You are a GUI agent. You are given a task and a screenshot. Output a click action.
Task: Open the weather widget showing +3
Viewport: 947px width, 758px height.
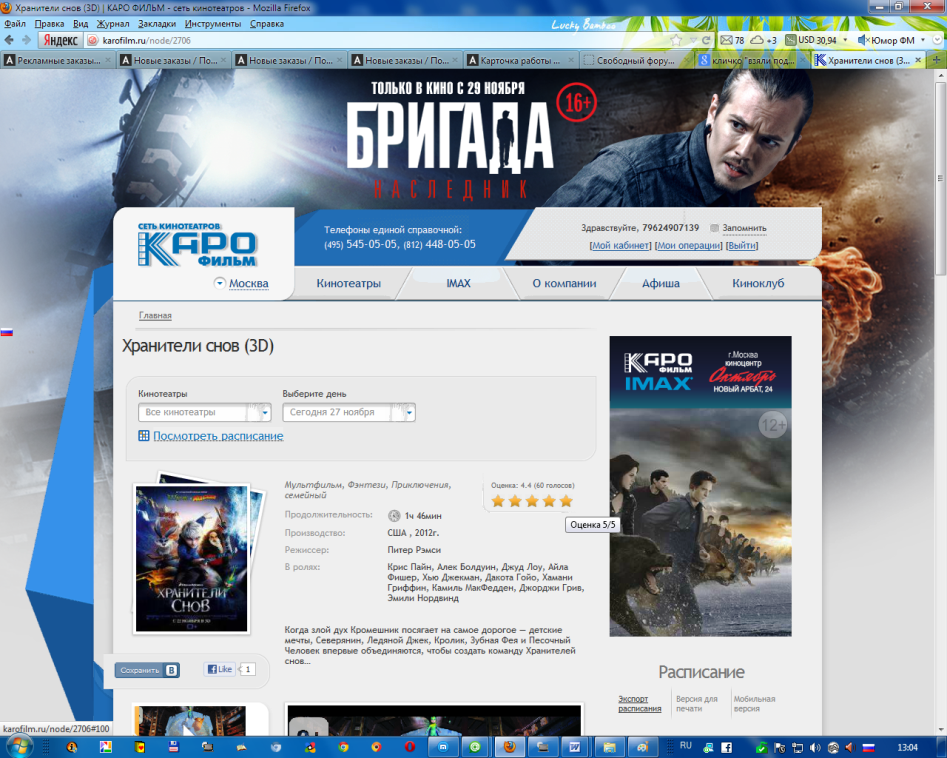coord(763,40)
